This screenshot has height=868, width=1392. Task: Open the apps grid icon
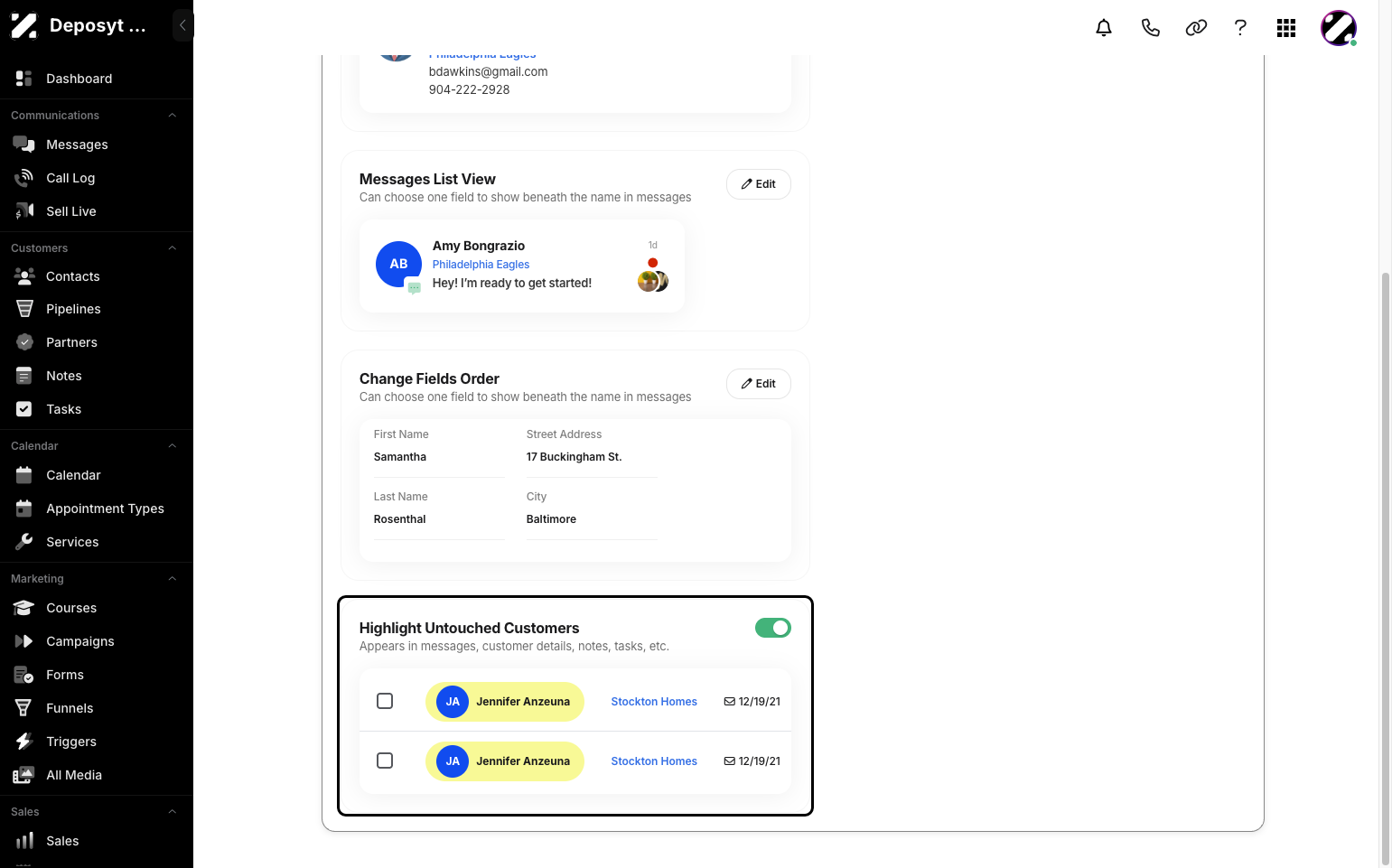[1286, 28]
